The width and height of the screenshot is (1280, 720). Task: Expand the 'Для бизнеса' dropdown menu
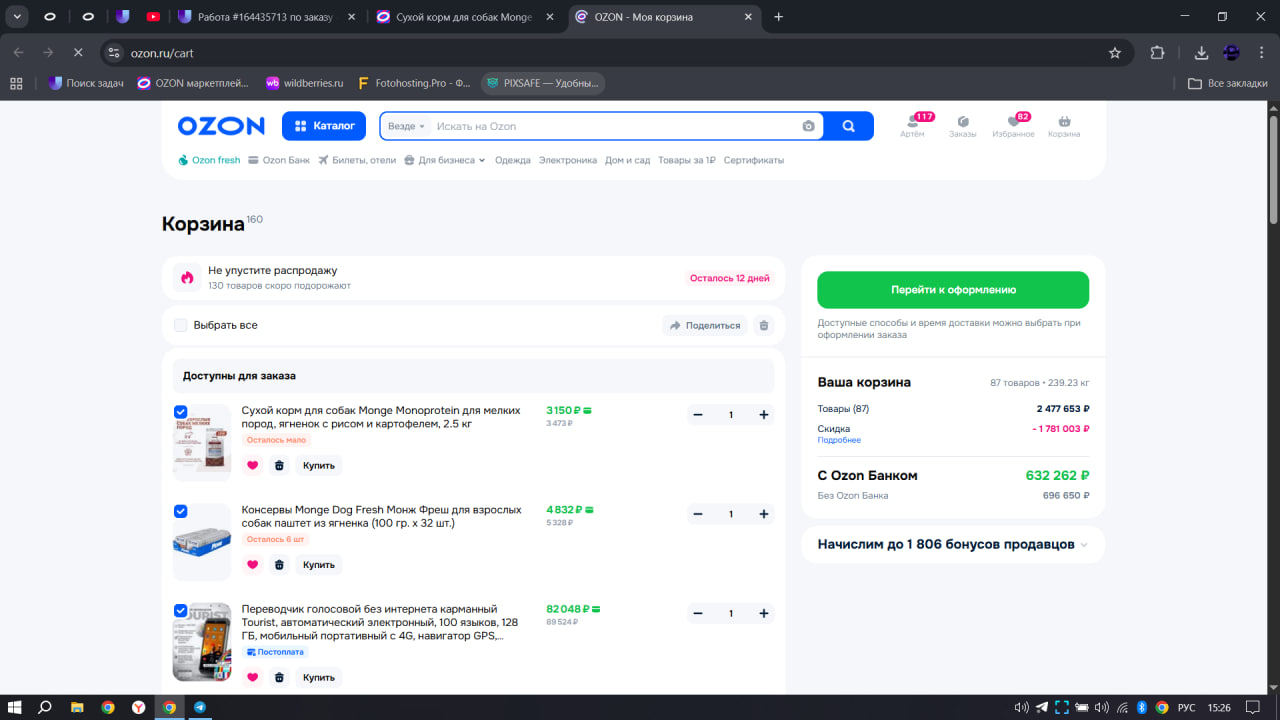451,160
